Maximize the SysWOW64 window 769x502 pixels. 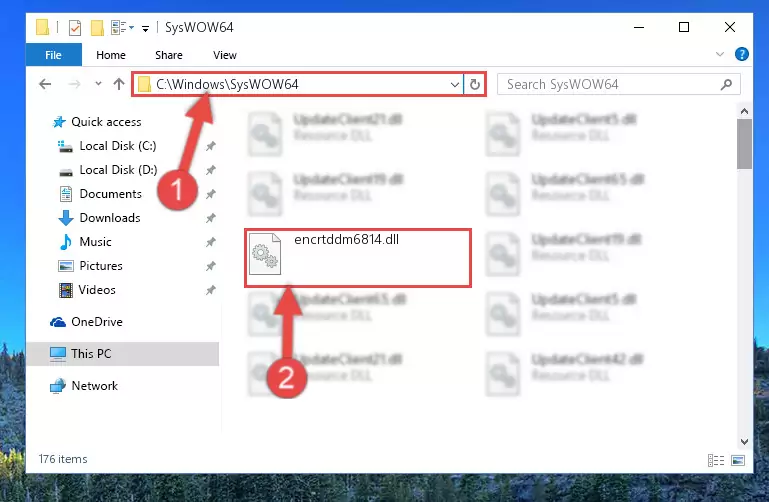pos(684,27)
